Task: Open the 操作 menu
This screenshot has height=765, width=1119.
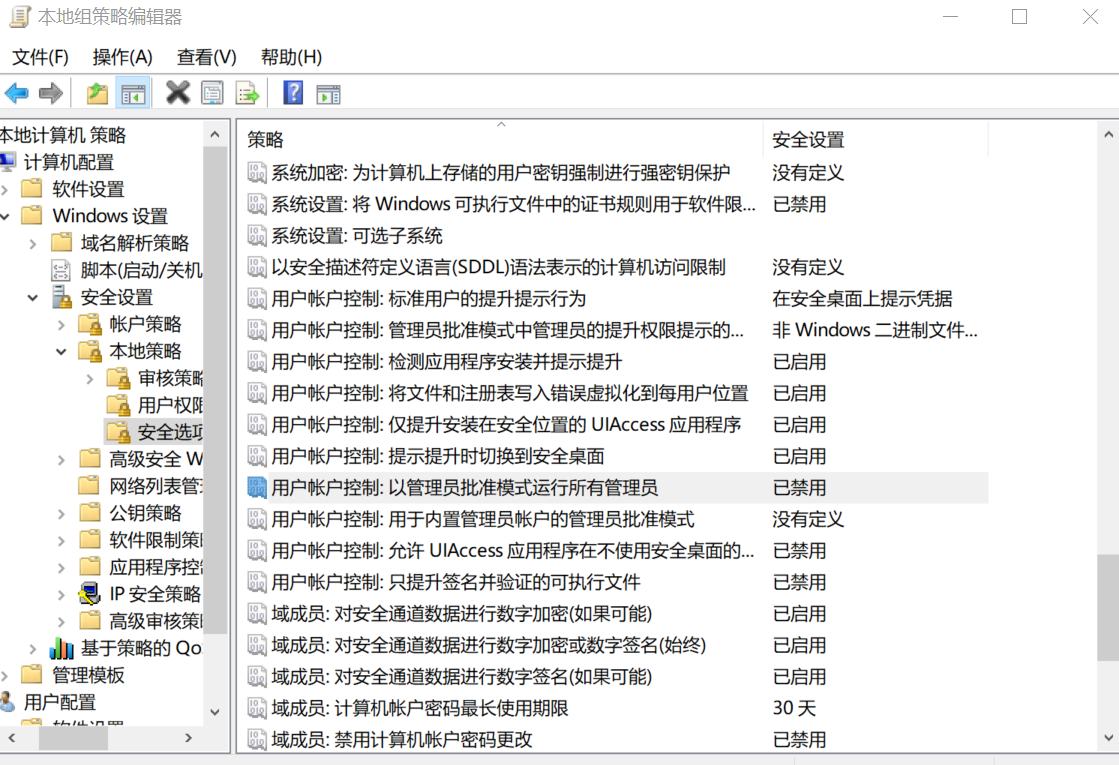Action: click(122, 57)
